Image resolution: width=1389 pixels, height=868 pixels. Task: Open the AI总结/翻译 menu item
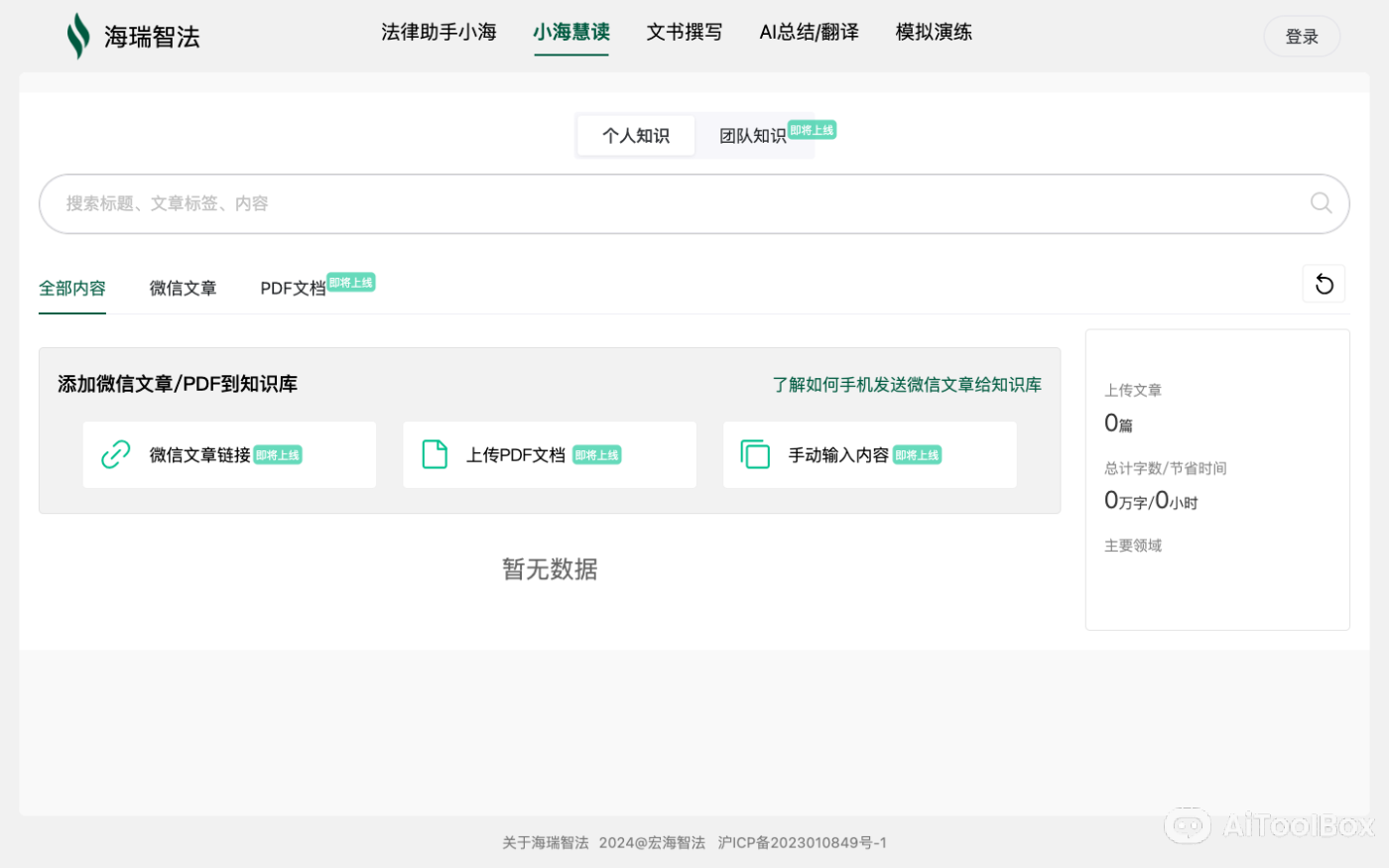click(809, 32)
